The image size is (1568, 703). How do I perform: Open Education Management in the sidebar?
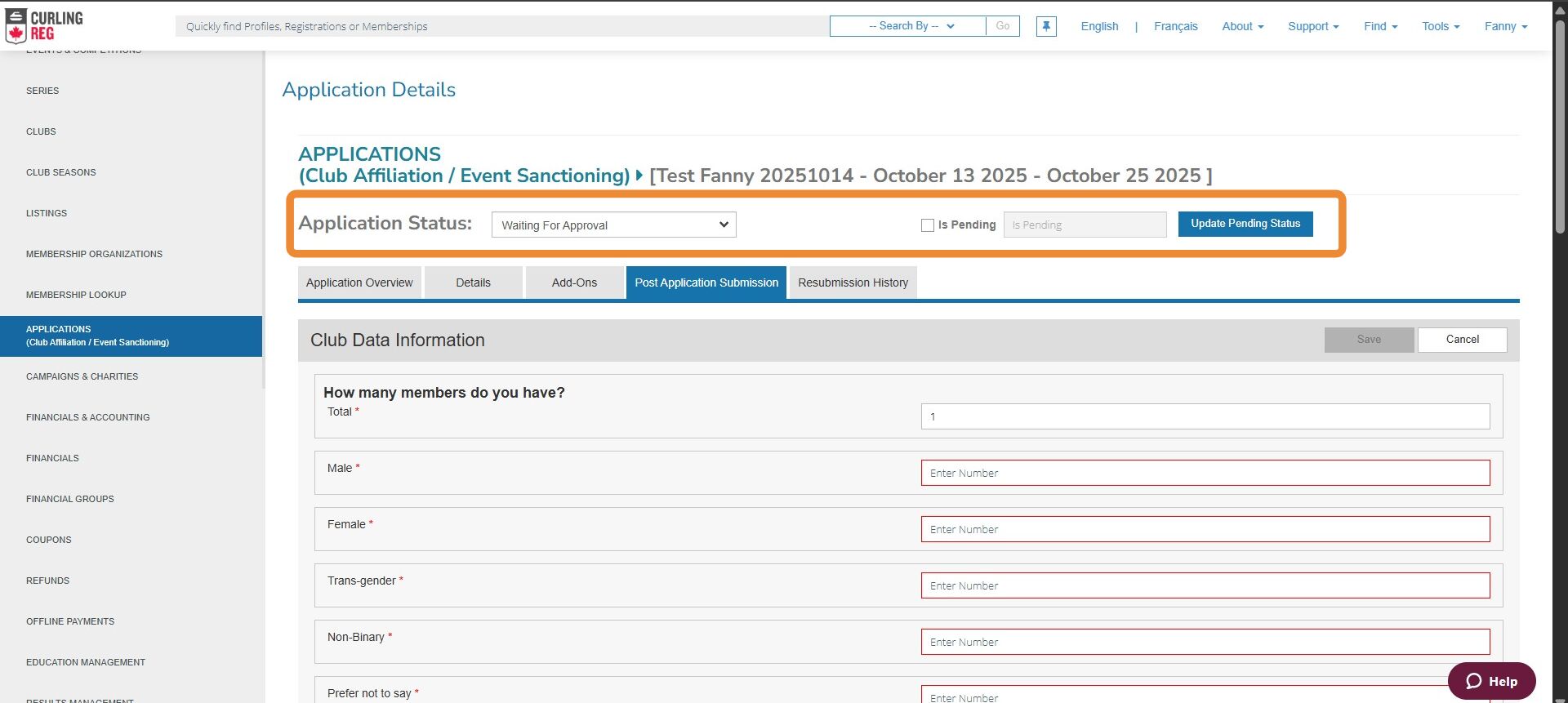(86, 662)
